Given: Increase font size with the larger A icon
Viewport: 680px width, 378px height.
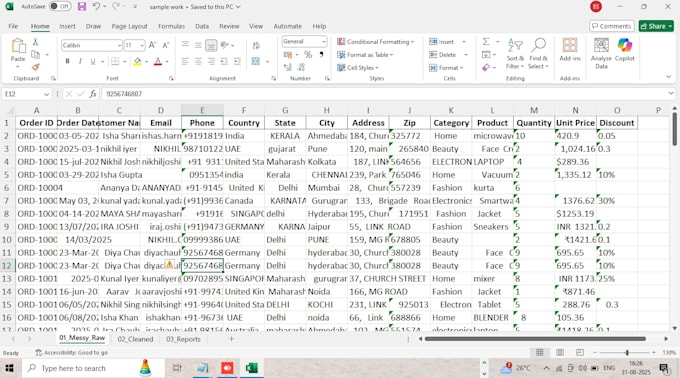Looking at the screenshot, I should coord(153,45).
